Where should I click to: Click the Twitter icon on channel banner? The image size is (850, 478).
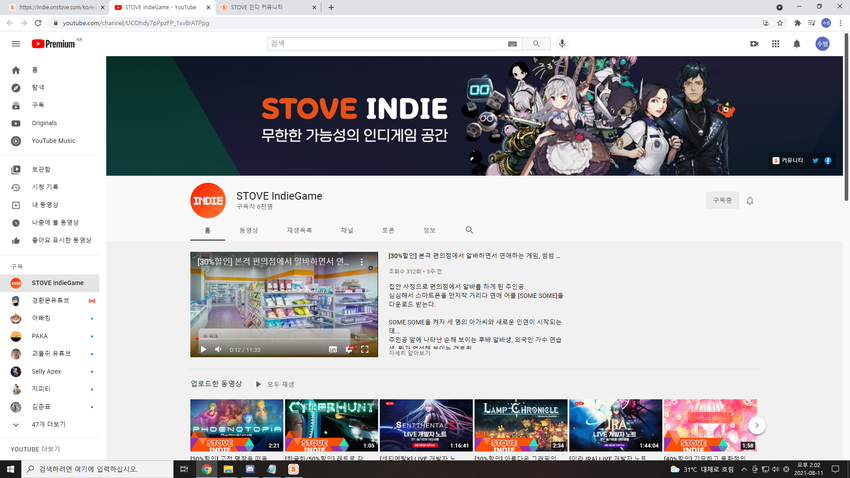point(815,160)
